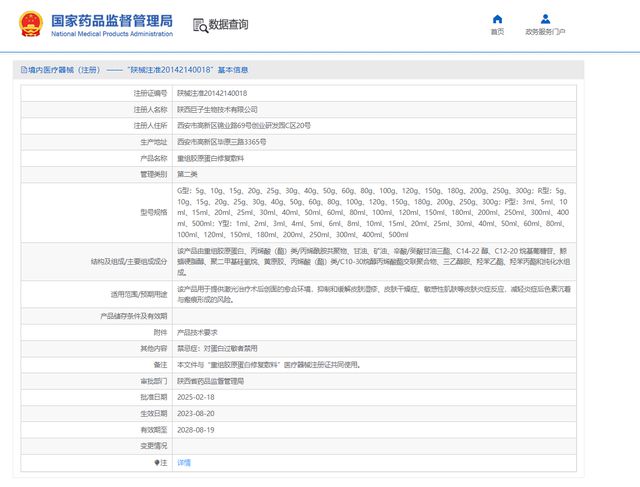
Task: Click the document icon before 境内医疗器械
Action: 24,70
